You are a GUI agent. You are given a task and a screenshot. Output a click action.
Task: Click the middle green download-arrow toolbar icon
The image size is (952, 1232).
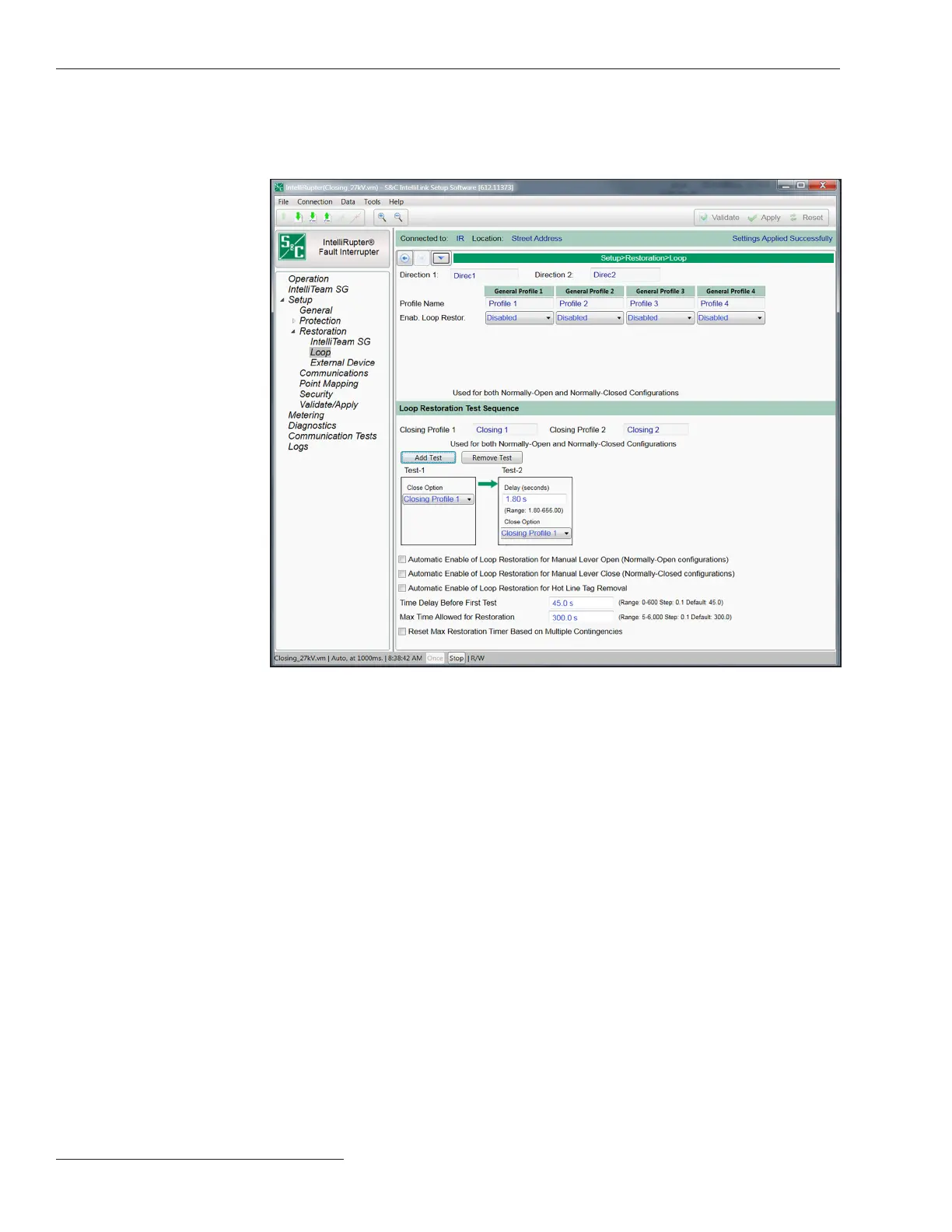313,218
